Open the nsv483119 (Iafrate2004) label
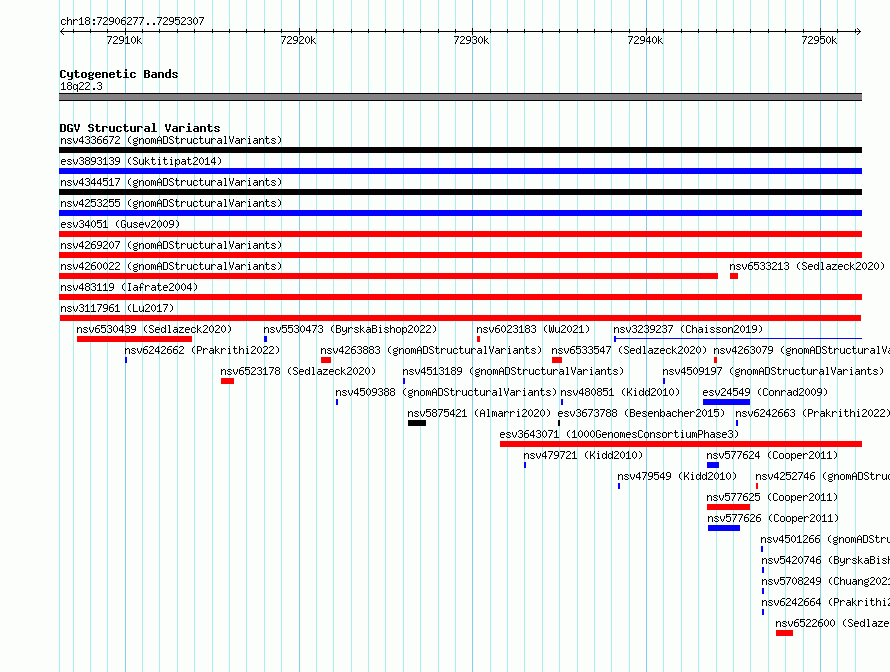The height and width of the screenshot is (672, 890). tap(129, 287)
